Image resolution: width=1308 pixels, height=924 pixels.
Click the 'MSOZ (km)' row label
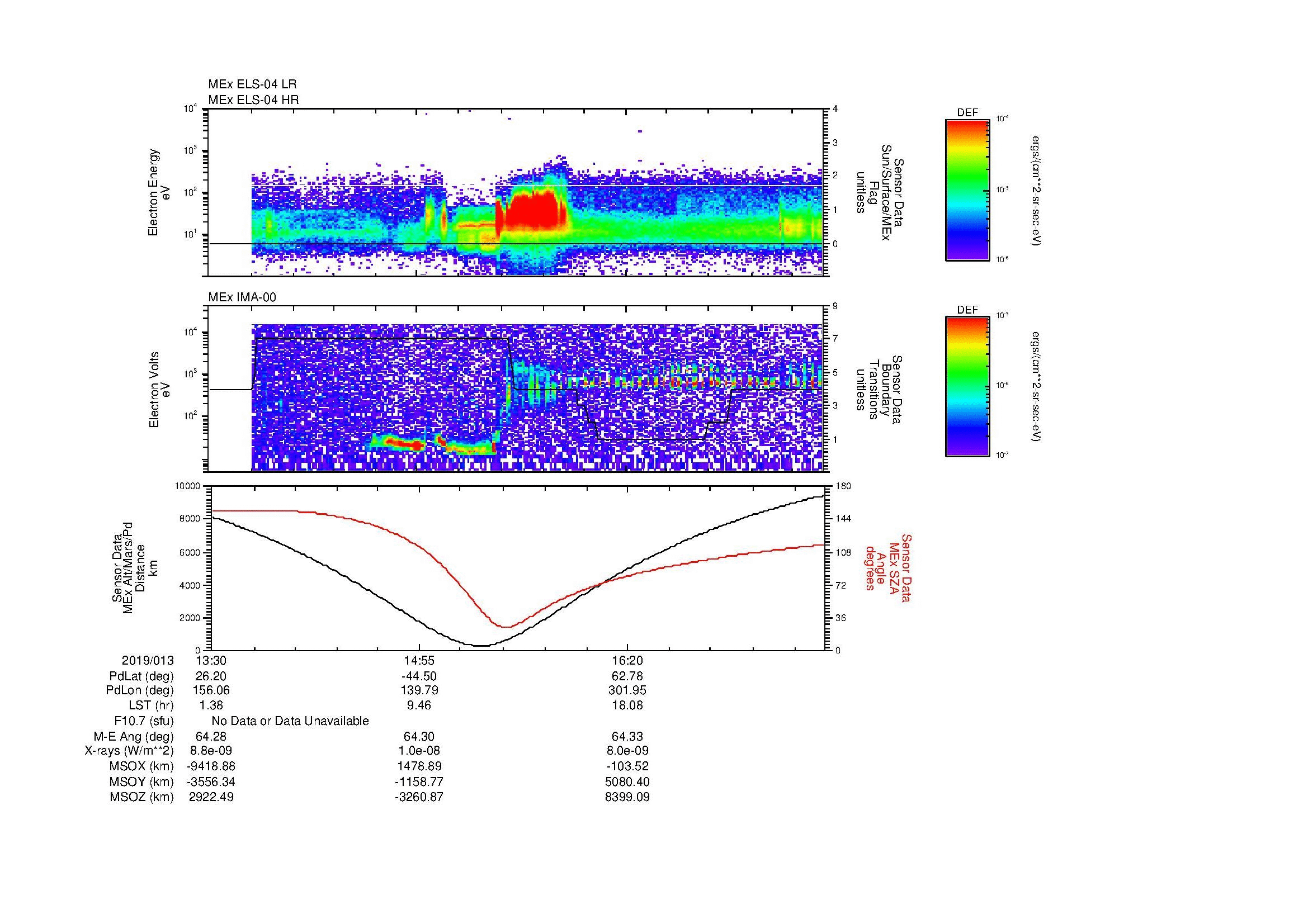(x=141, y=797)
